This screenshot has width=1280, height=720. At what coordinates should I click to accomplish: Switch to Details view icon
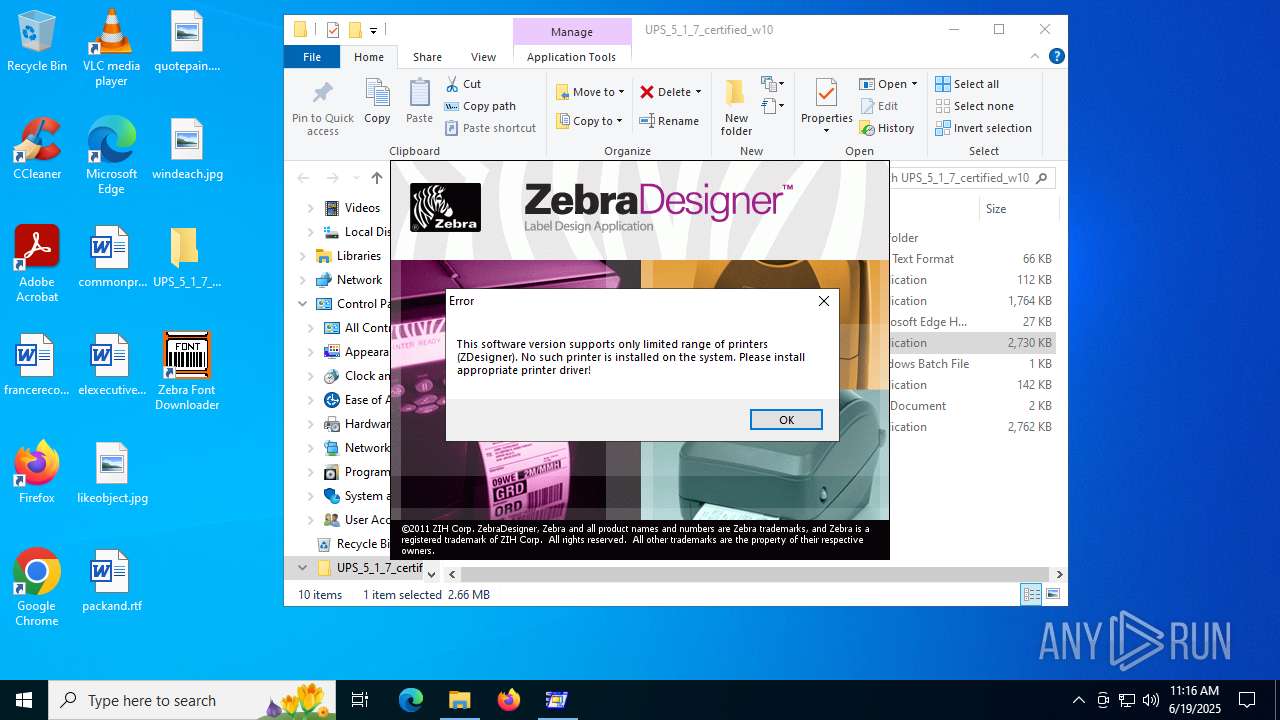coord(1030,595)
